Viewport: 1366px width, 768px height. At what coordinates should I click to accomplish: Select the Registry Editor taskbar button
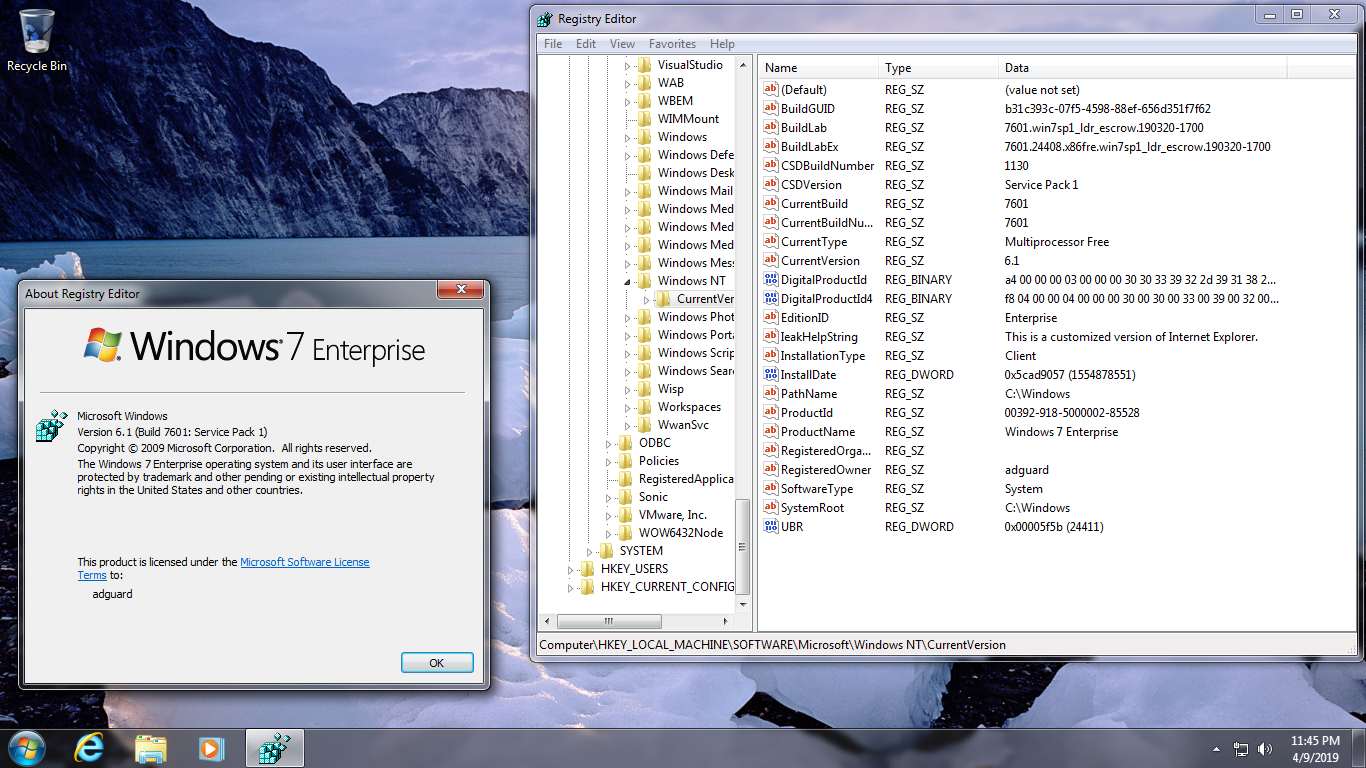point(274,747)
